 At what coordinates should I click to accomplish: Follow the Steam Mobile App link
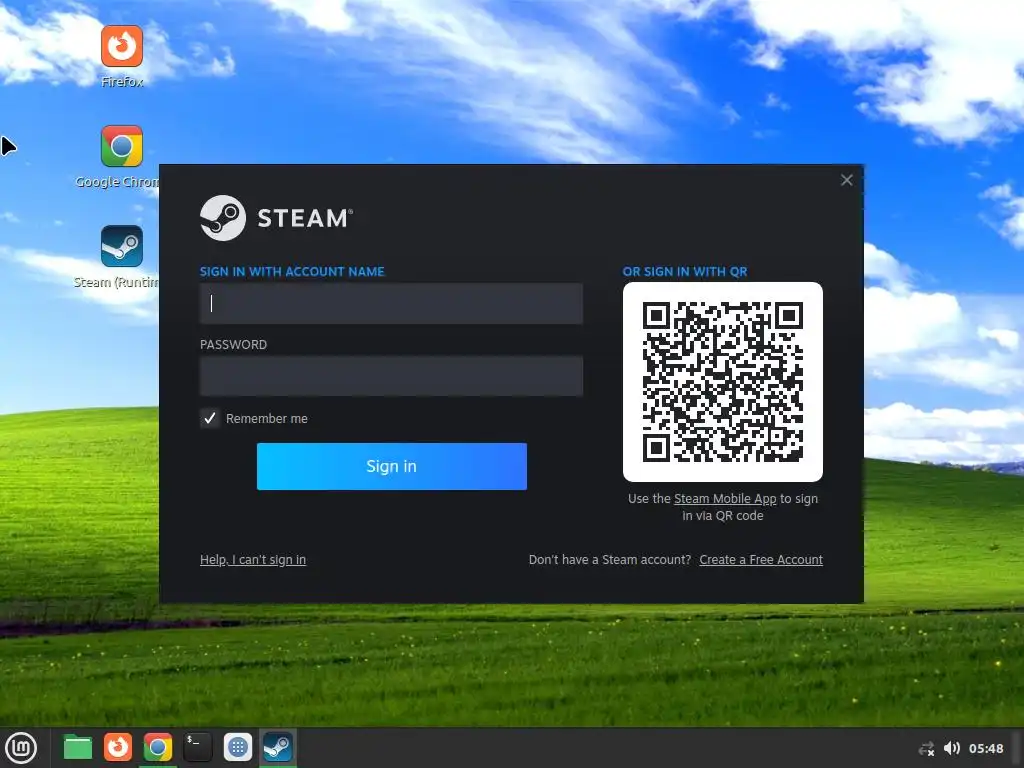click(x=725, y=499)
